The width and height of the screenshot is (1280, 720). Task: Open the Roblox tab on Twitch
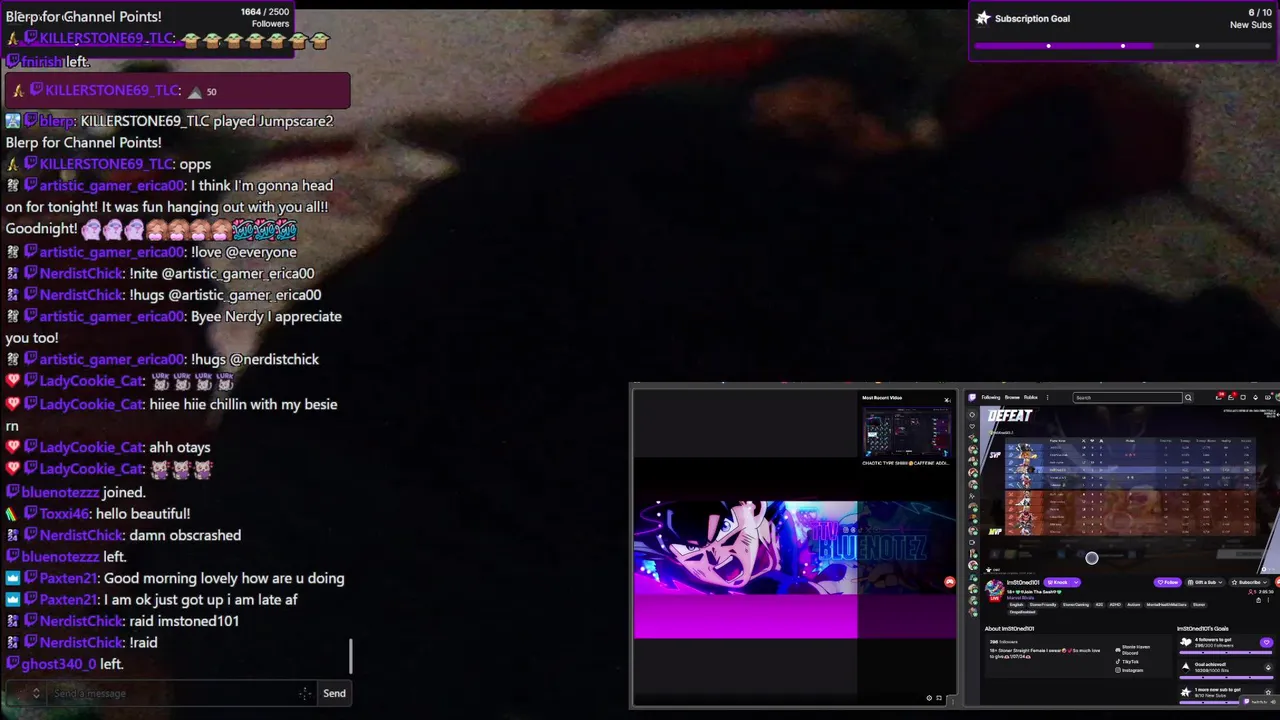pos(1031,397)
